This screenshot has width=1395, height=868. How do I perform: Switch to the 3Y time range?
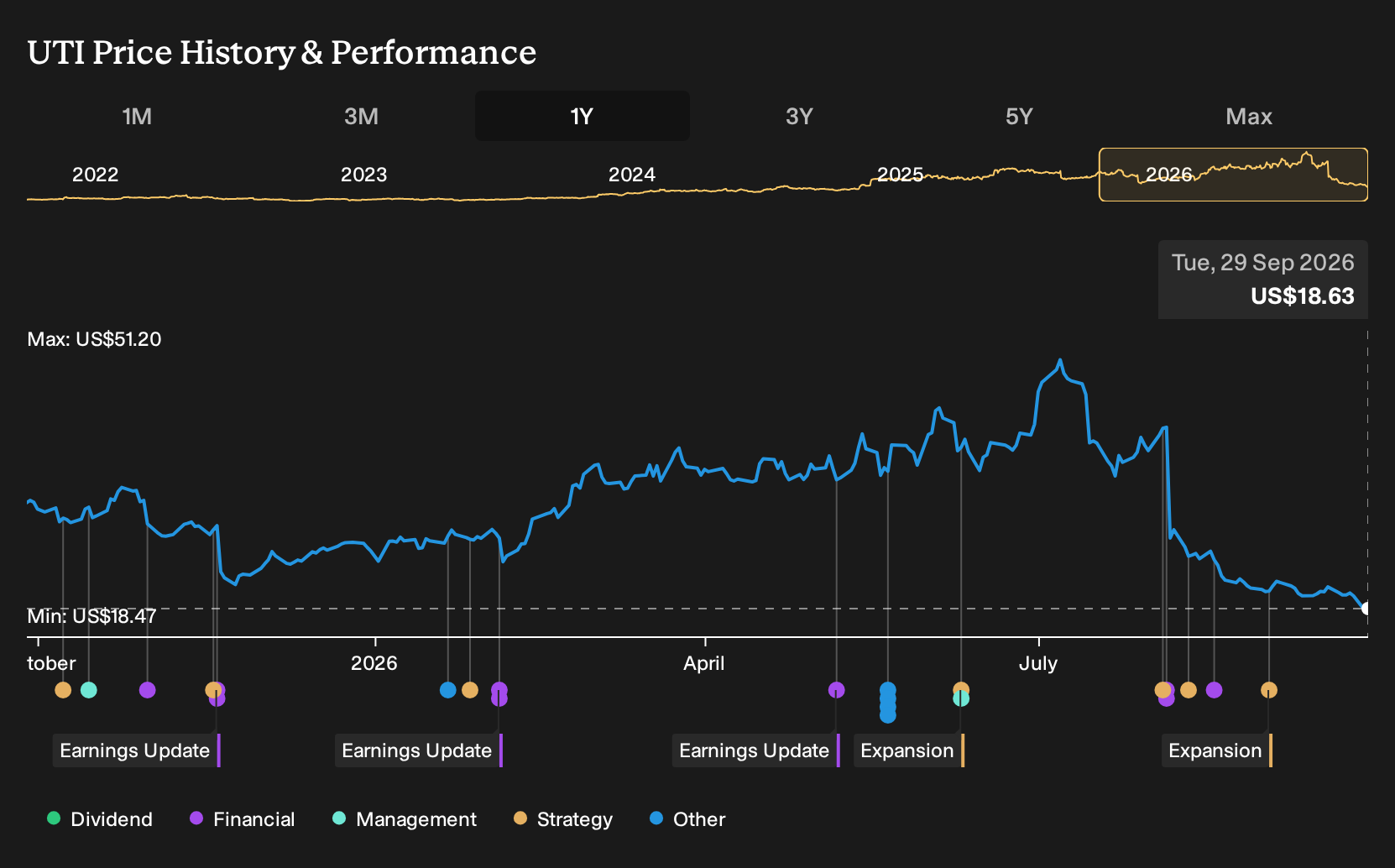click(799, 116)
